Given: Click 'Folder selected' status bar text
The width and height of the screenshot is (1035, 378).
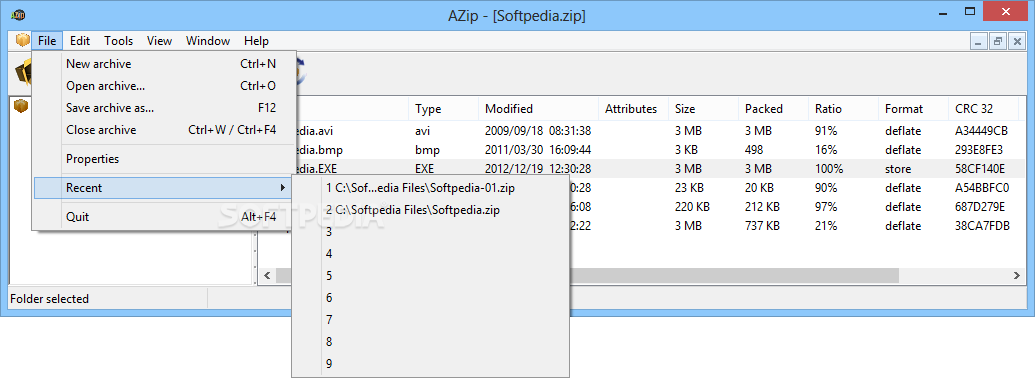Looking at the screenshot, I should [x=50, y=299].
